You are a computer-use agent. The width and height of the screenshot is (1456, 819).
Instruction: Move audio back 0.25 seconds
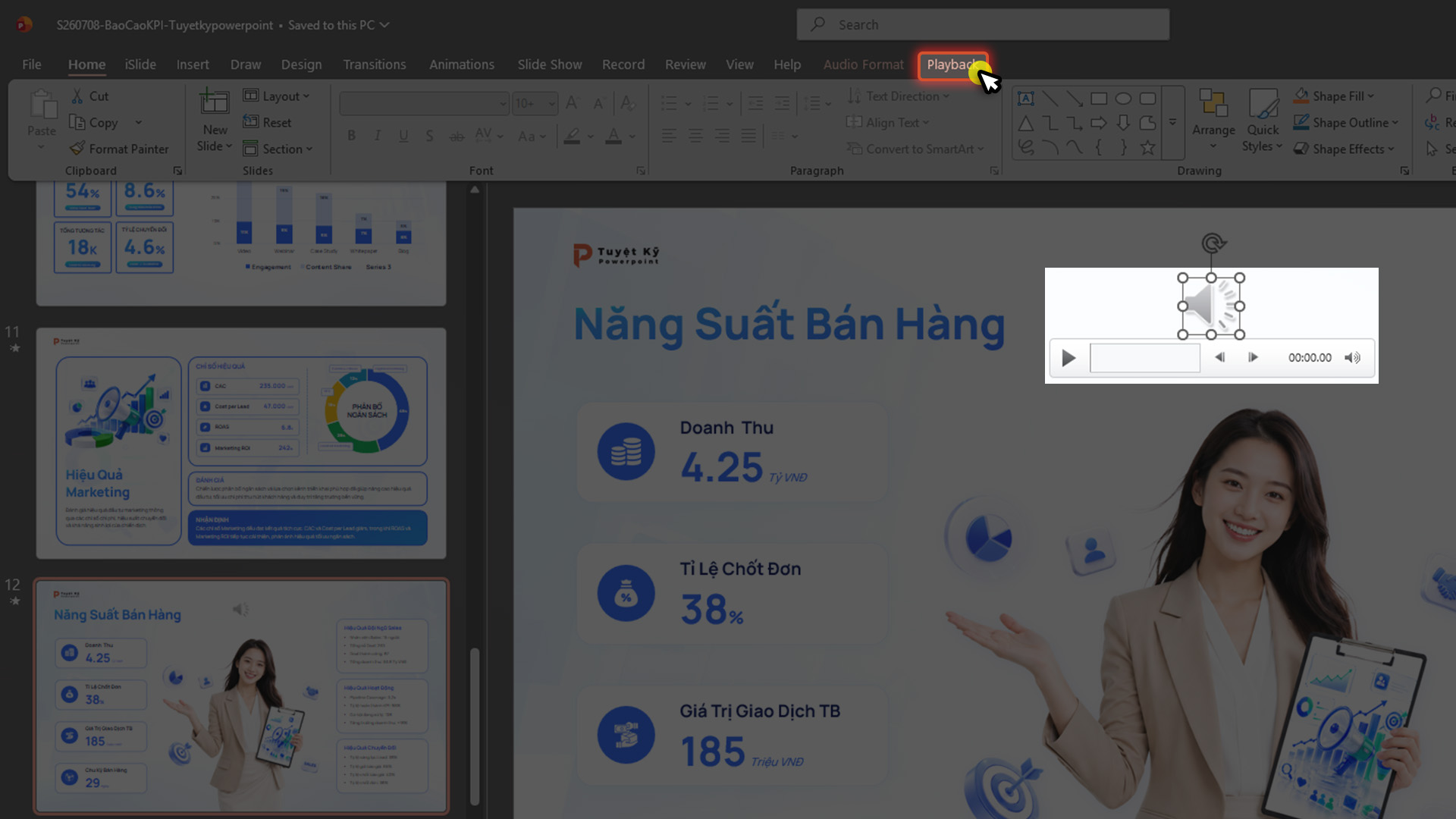coord(1219,358)
